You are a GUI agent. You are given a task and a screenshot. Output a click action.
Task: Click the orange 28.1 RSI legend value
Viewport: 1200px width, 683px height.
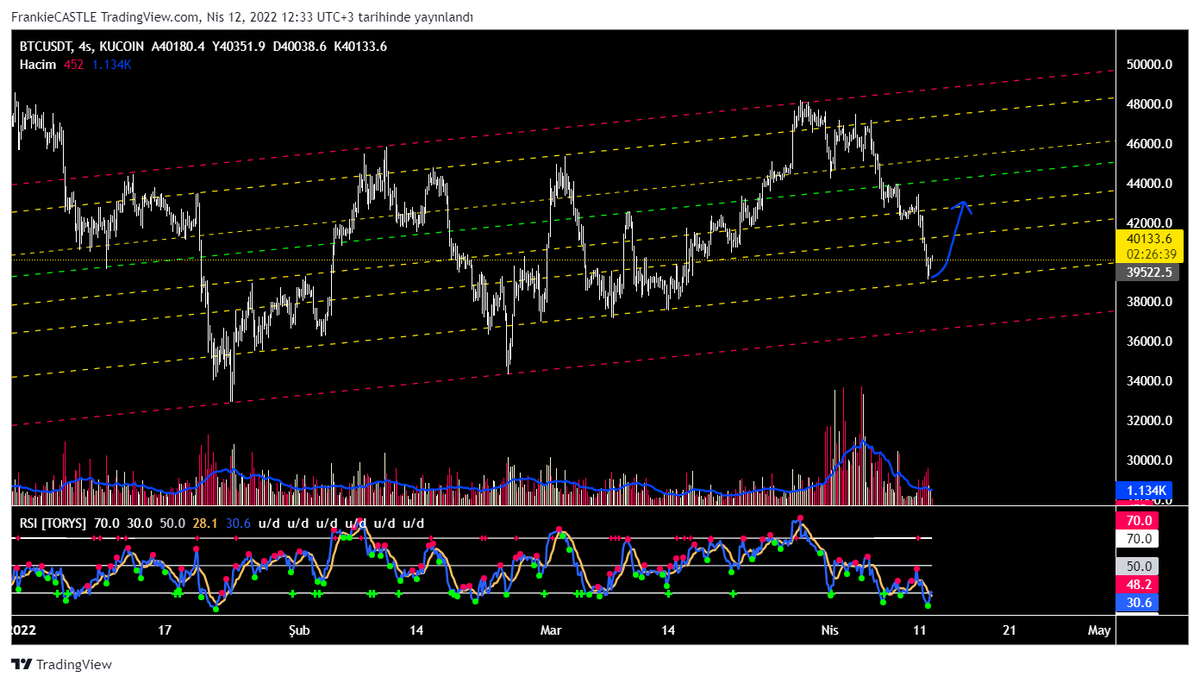(205, 523)
